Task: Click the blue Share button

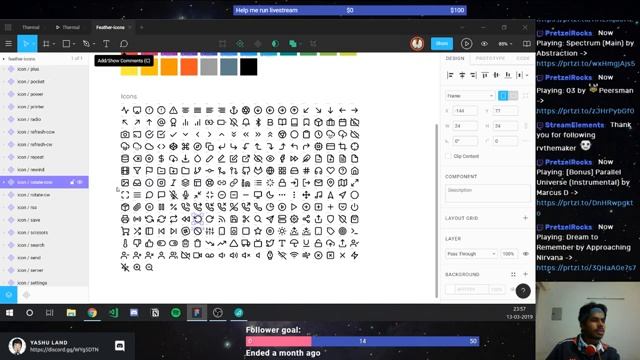Action: tap(442, 44)
